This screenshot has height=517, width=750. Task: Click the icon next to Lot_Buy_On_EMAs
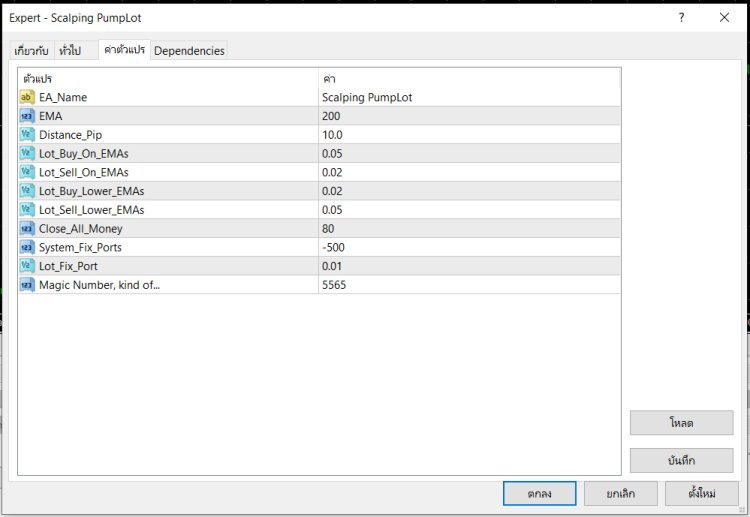27,154
